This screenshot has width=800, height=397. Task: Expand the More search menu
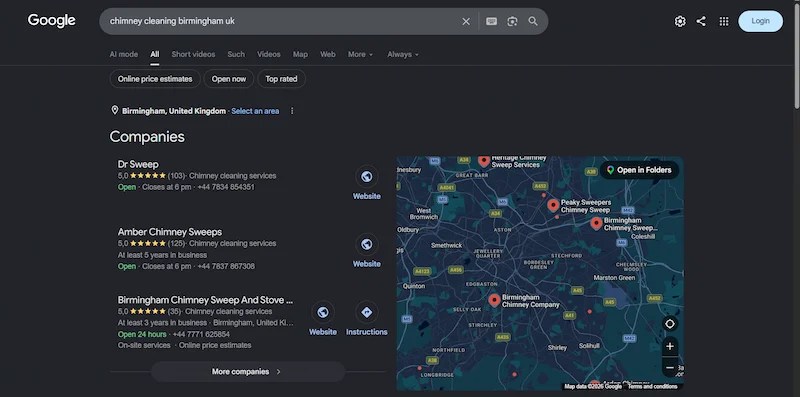point(360,54)
